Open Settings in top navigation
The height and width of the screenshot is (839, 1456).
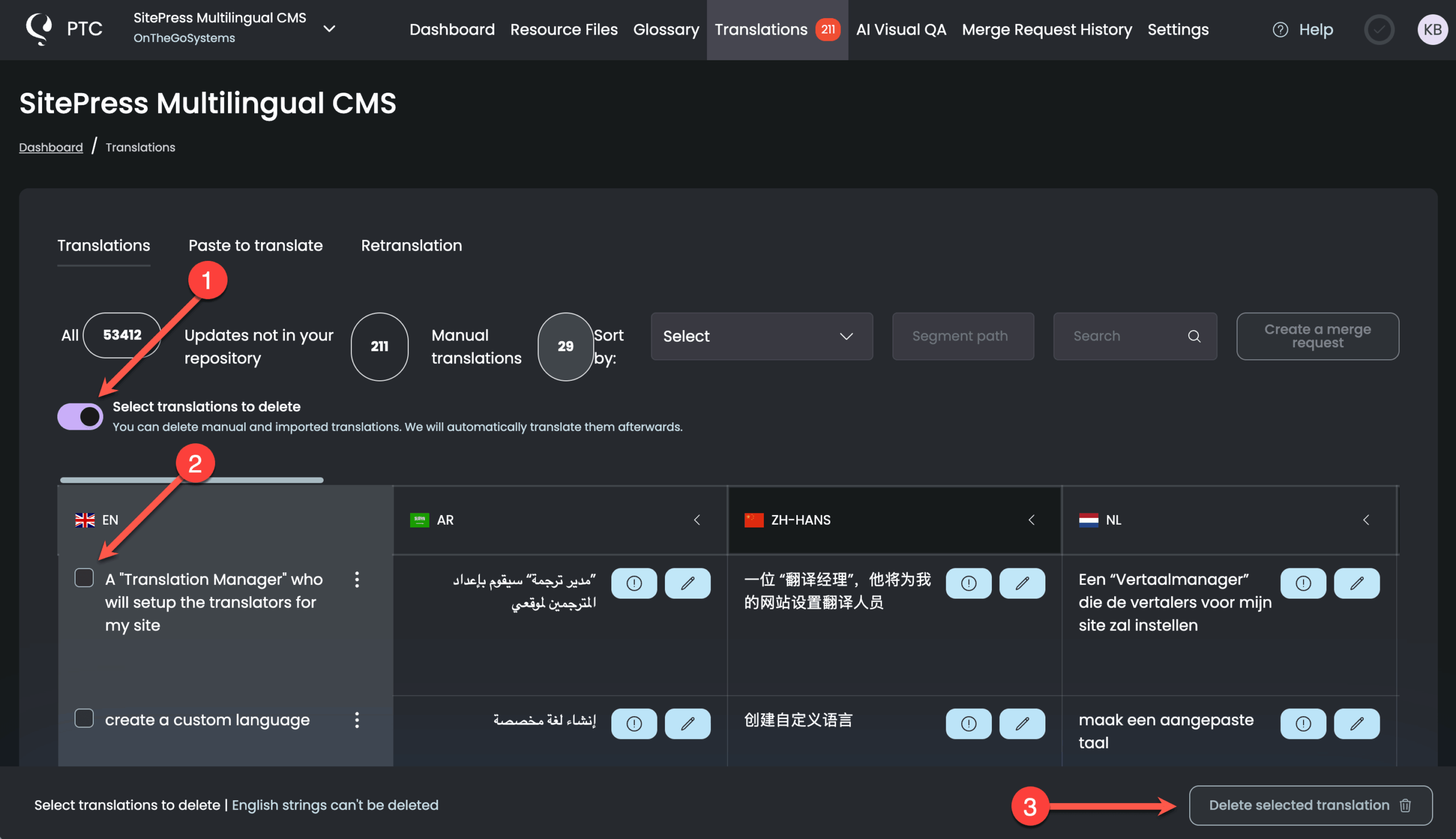click(1177, 30)
